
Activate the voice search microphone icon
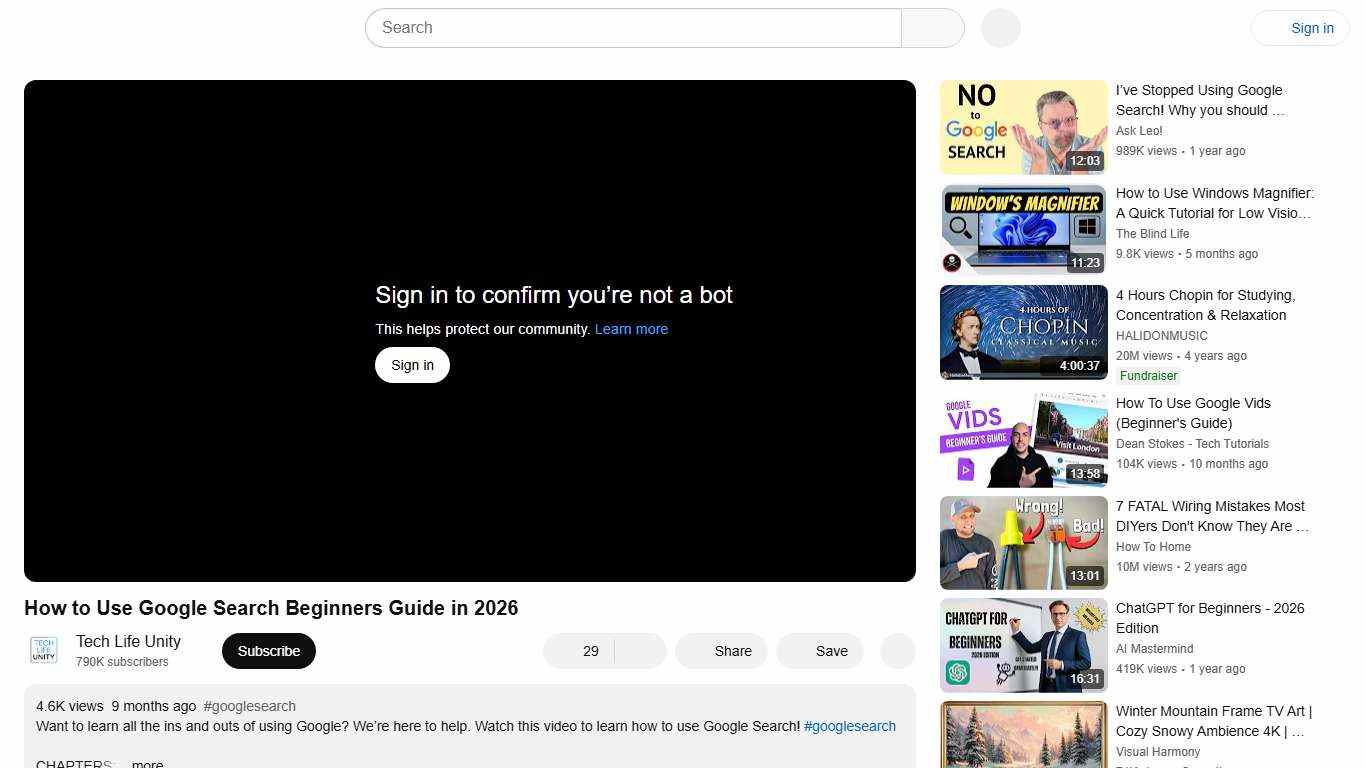point(999,27)
